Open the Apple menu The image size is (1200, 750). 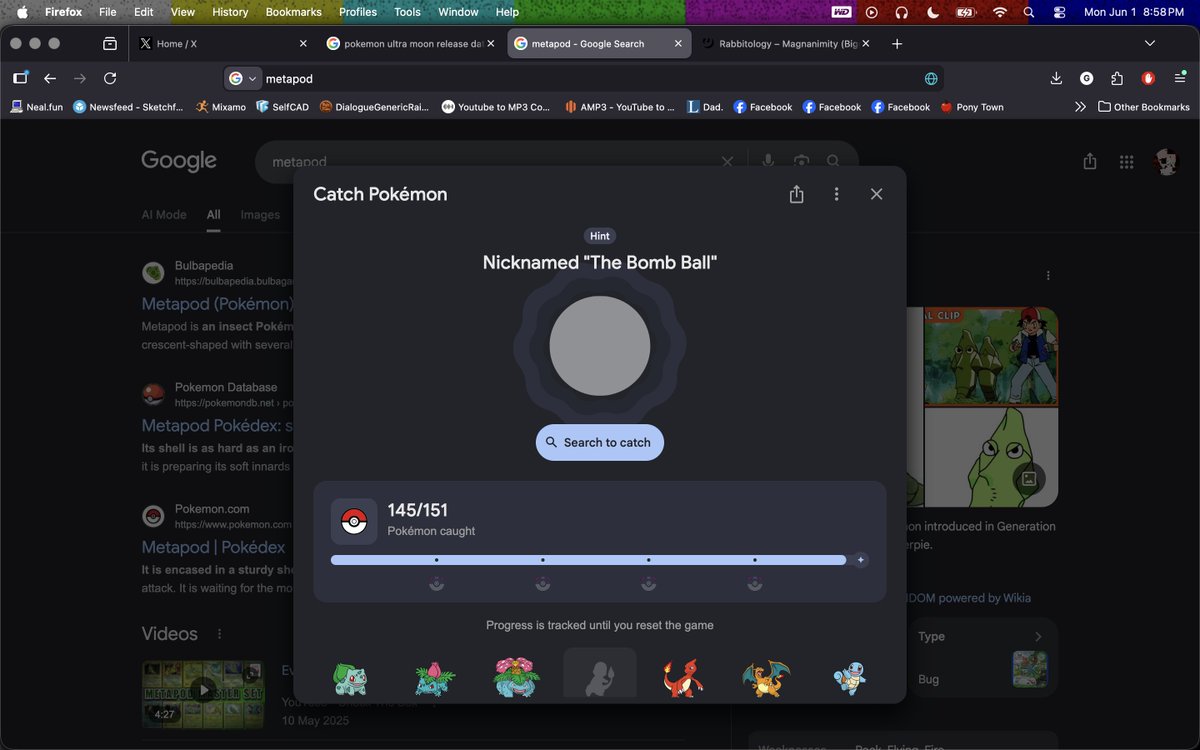click(x=22, y=12)
